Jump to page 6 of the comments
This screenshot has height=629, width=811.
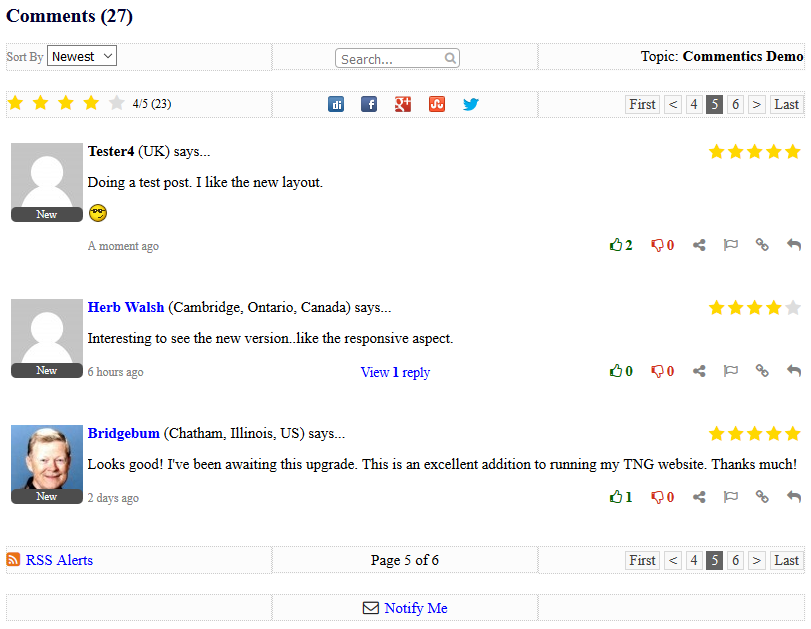735,103
